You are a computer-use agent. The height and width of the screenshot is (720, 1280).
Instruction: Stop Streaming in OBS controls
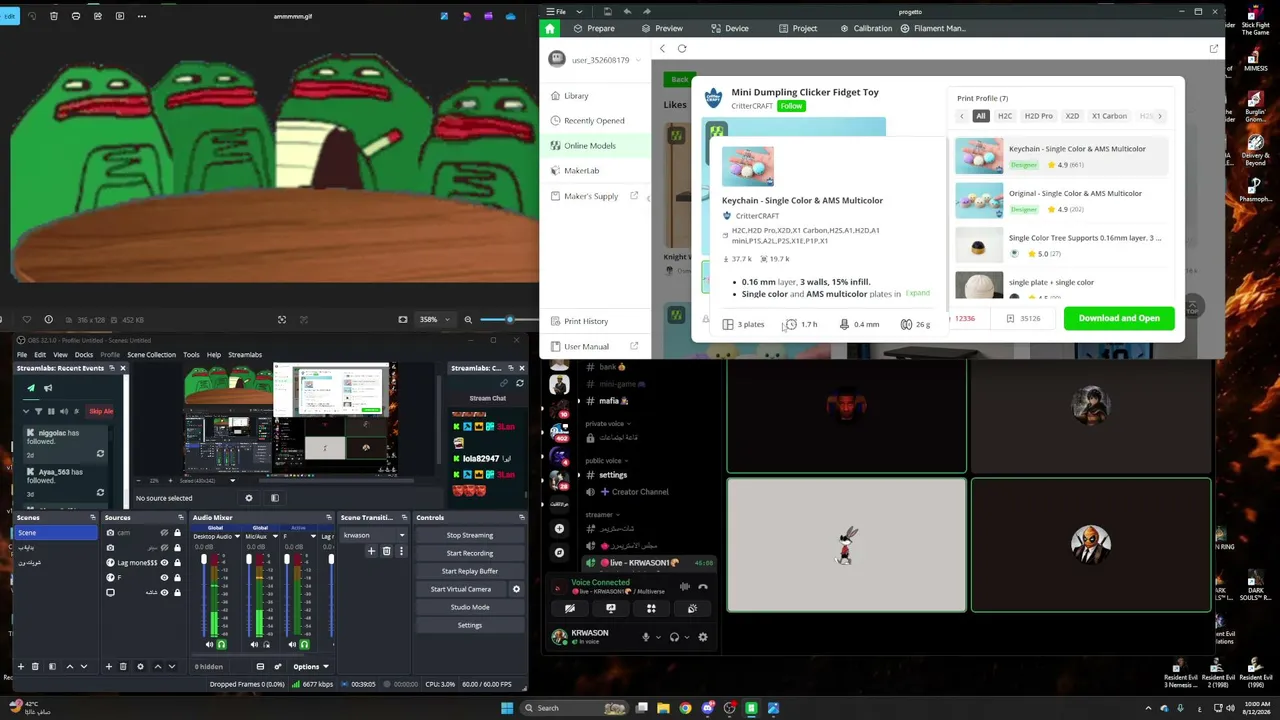pyautogui.click(x=470, y=535)
